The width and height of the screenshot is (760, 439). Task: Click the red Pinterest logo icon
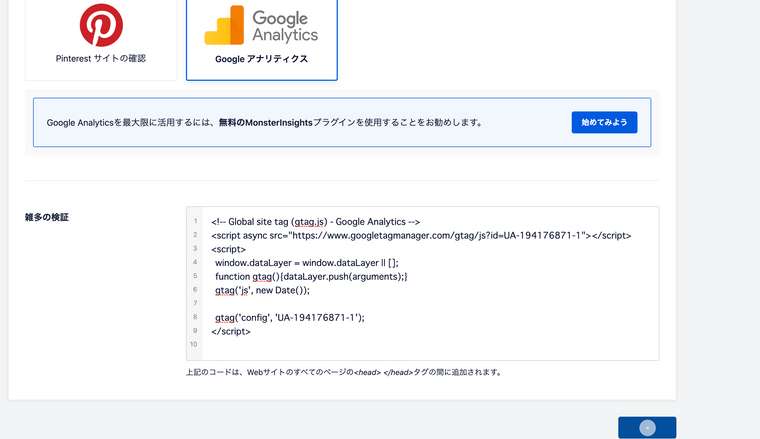click(x=101, y=25)
